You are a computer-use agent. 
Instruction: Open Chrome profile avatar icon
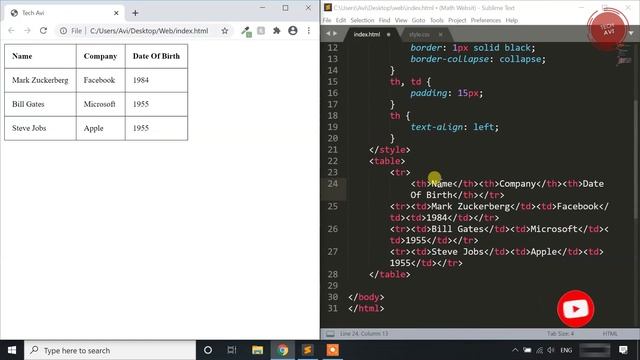(x=293, y=31)
